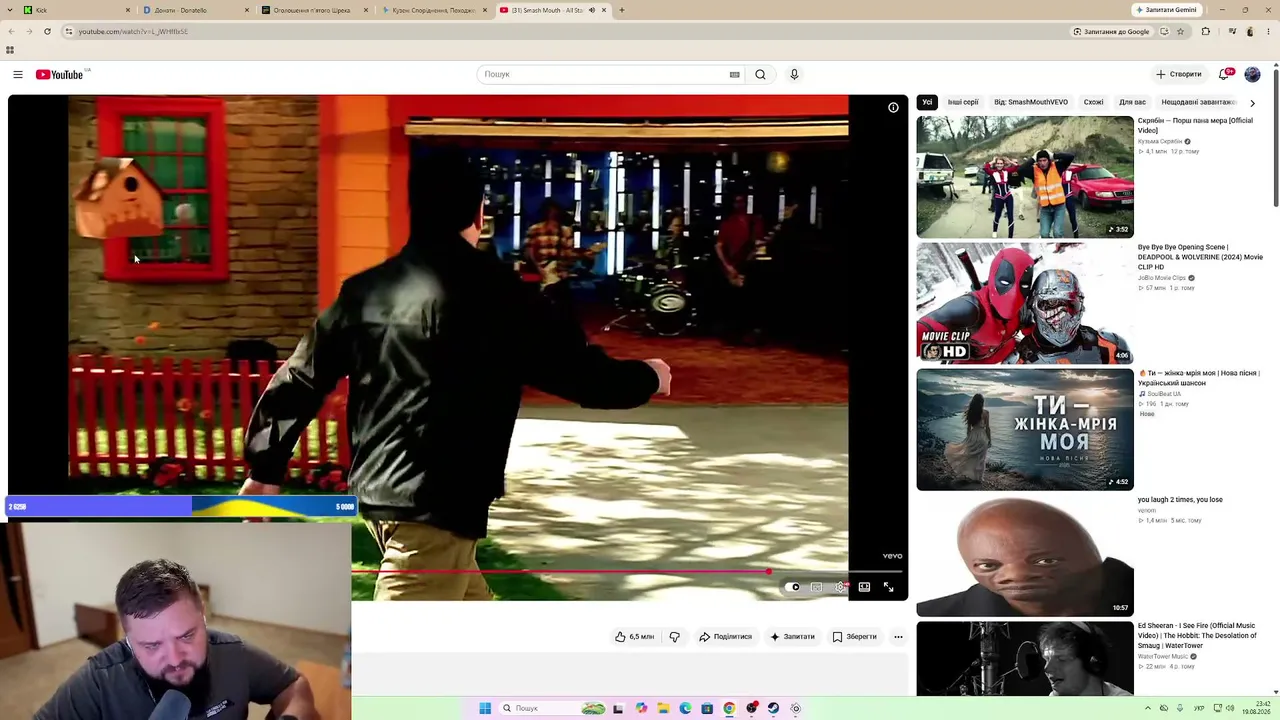Open the Chrome apps grid shortcut
This screenshot has width=1280, height=720.
(10, 50)
